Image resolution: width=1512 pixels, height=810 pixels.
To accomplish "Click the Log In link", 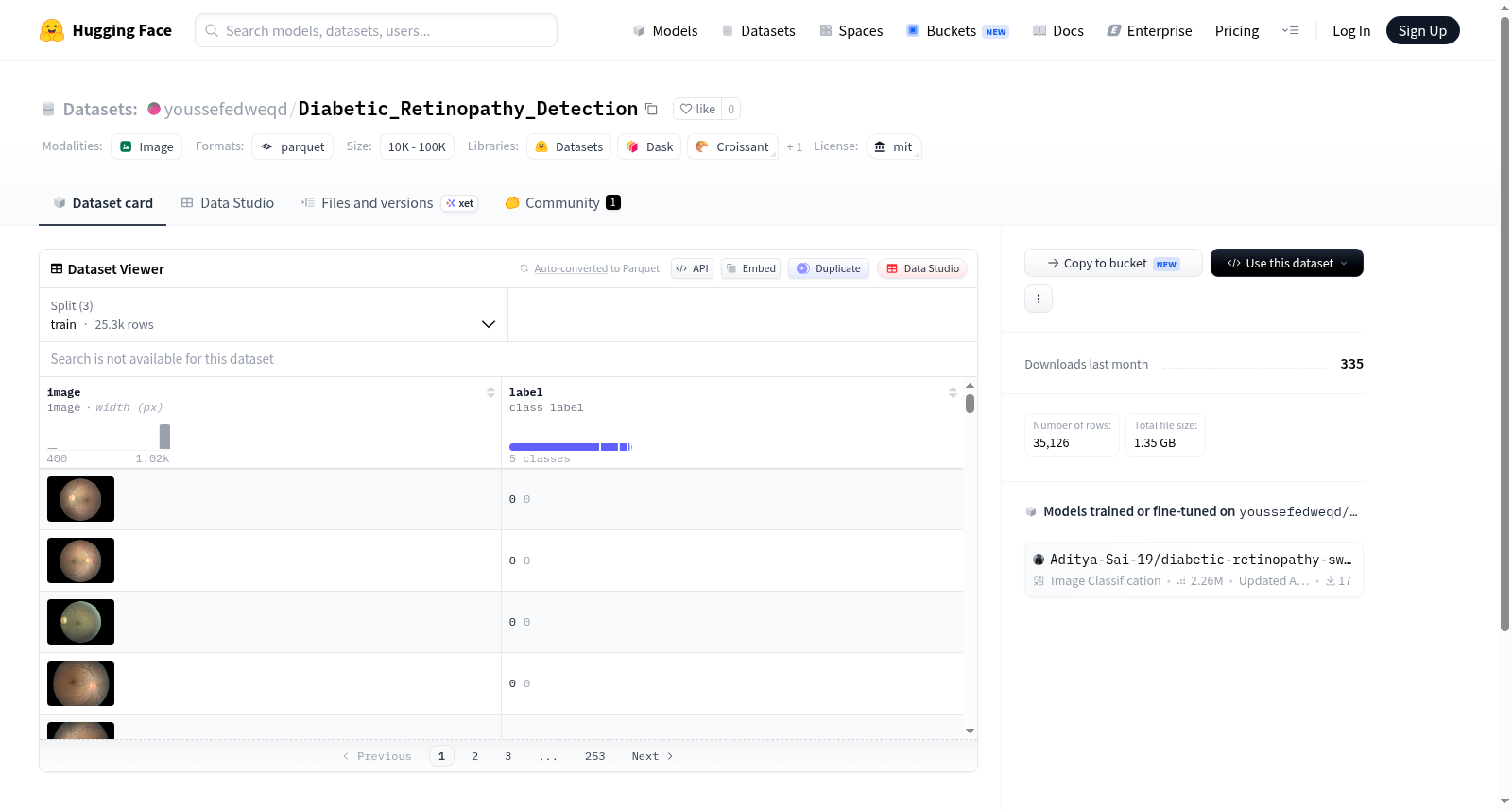I will pos(1351,30).
